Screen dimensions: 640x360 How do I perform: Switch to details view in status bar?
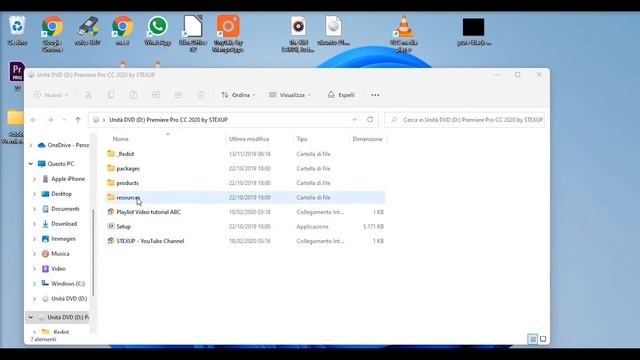tap(532, 339)
